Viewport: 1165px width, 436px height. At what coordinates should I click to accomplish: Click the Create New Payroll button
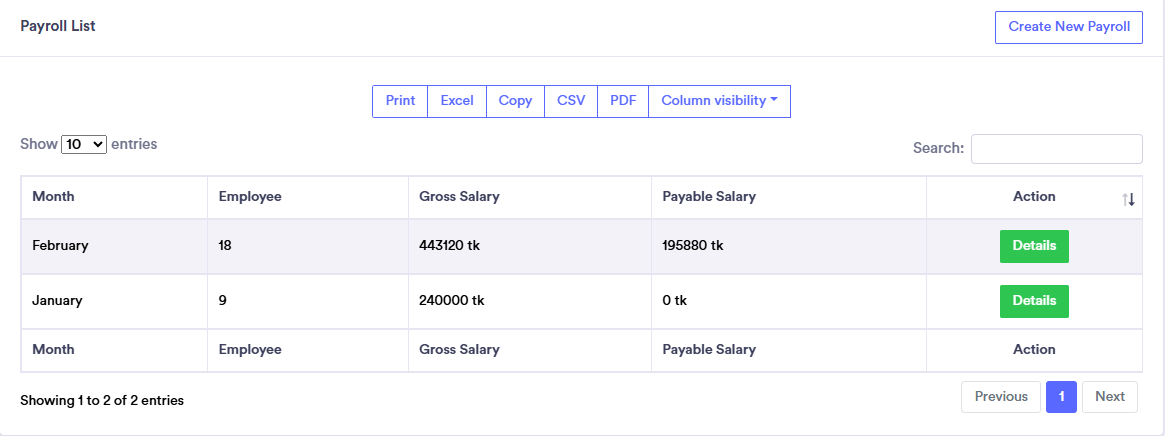[1068, 27]
